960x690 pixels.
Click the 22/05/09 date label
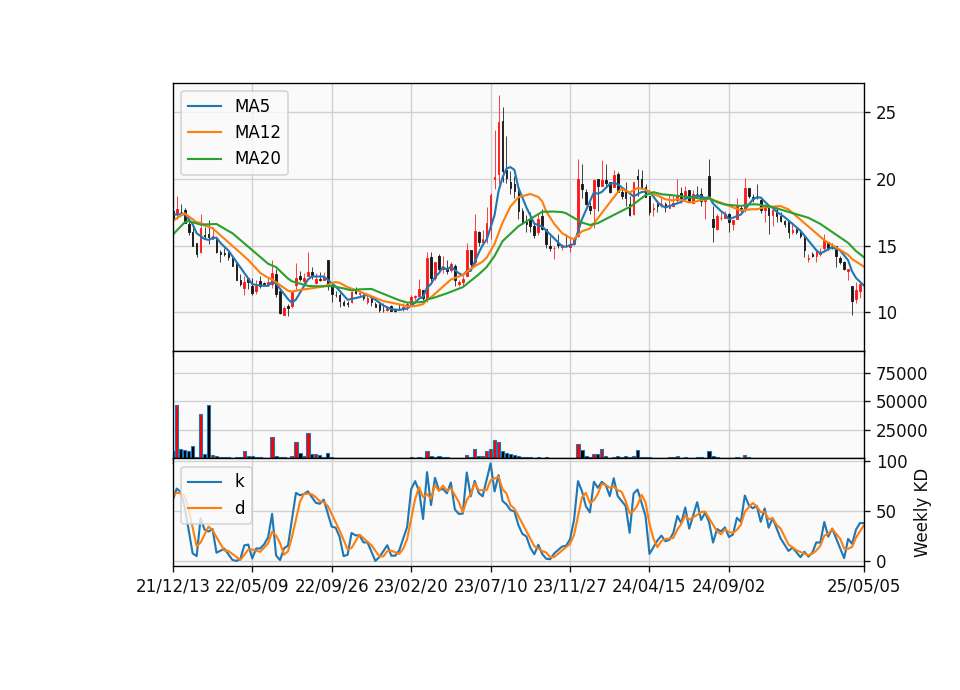click(x=252, y=587)
